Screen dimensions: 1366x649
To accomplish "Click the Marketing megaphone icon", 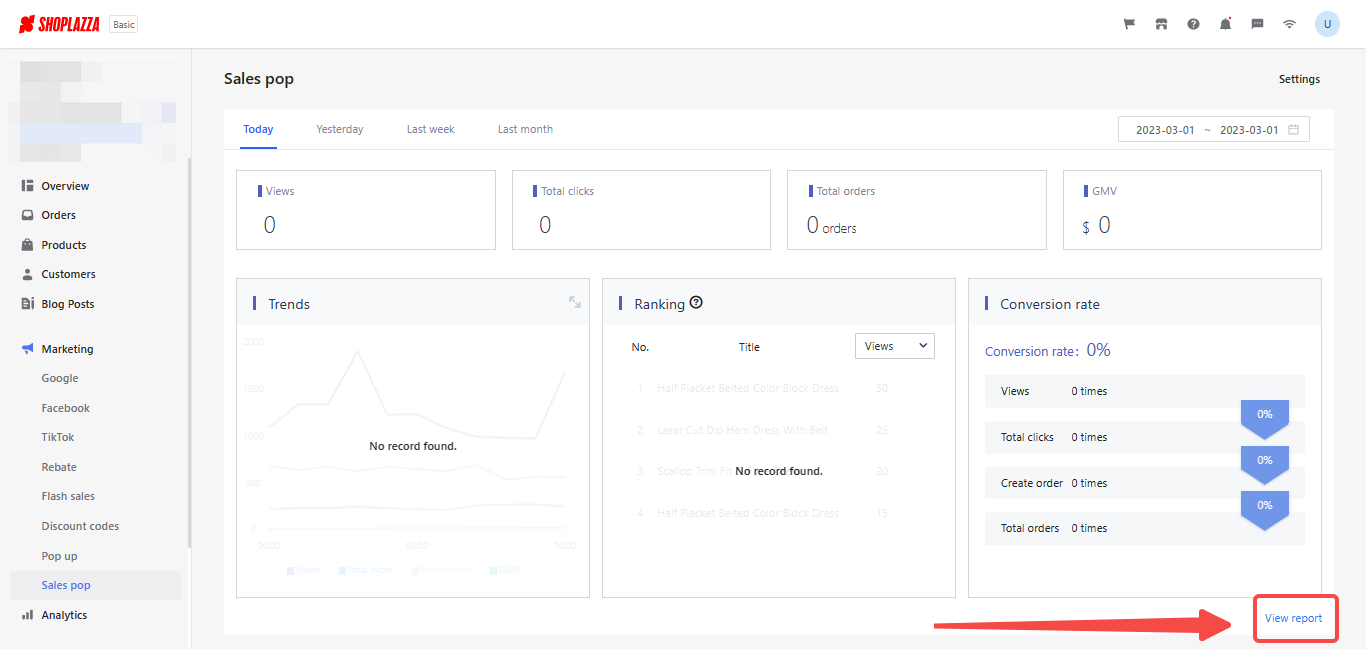I will coord(28,349).
